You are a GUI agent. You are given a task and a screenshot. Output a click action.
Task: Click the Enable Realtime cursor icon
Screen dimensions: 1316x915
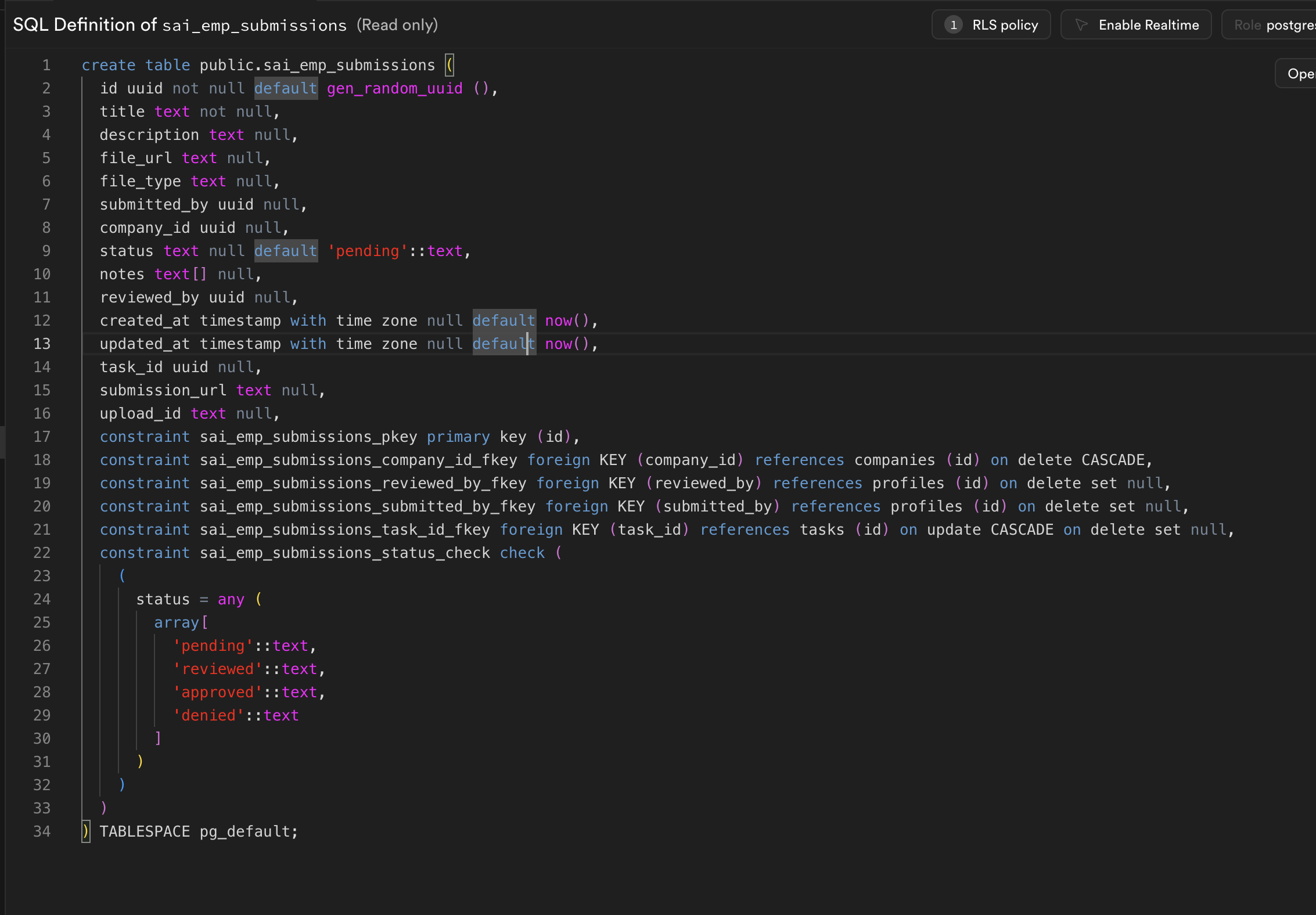[1081, 25]
